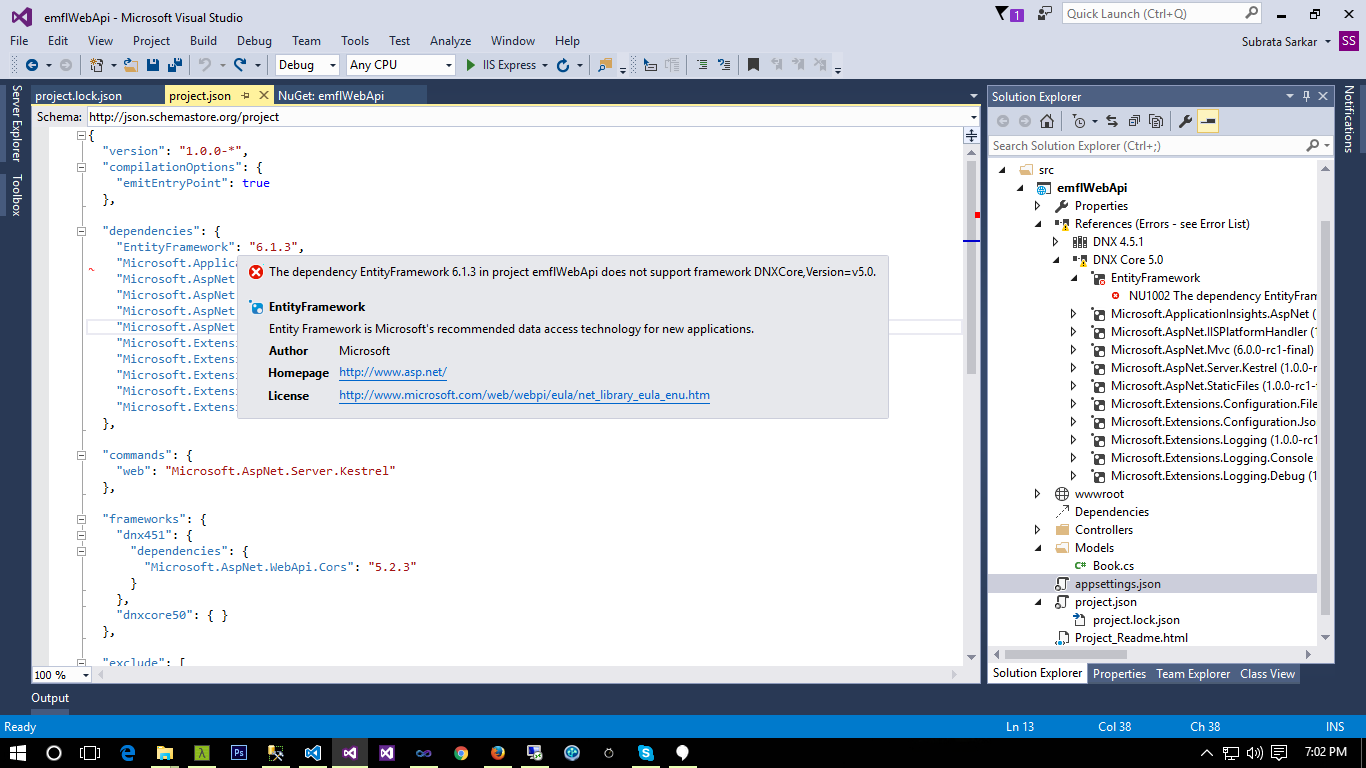Open the editor zoom 100 % dropdown
This screenshot has width=1366, height=768.
[x=85, y=675]
